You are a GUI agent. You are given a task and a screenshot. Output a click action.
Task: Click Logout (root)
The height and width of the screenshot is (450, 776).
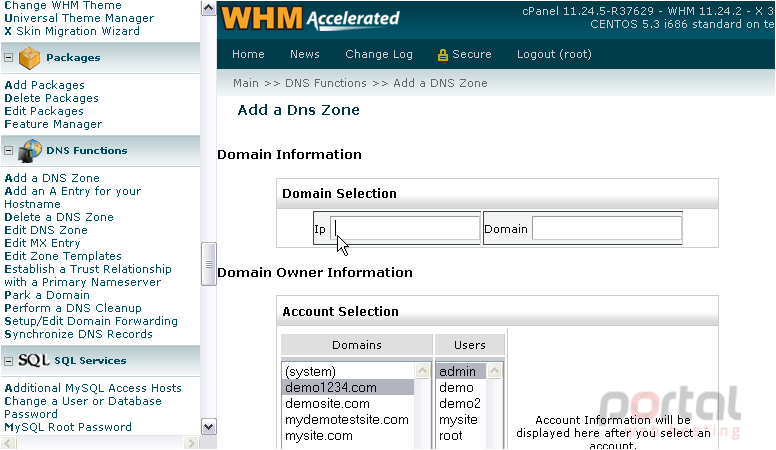tap(554, 54)
